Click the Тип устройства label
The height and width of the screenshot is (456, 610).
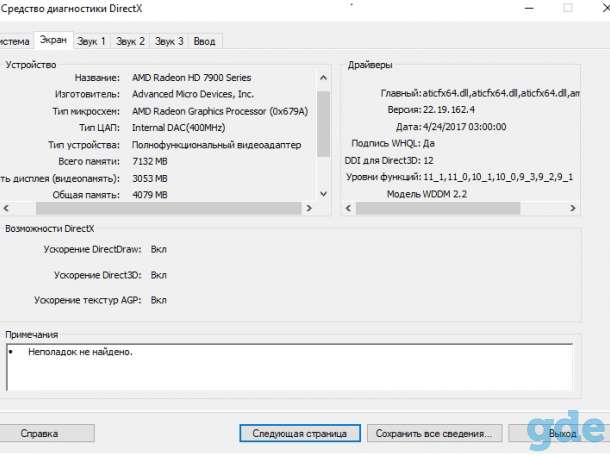pos(84,145)
